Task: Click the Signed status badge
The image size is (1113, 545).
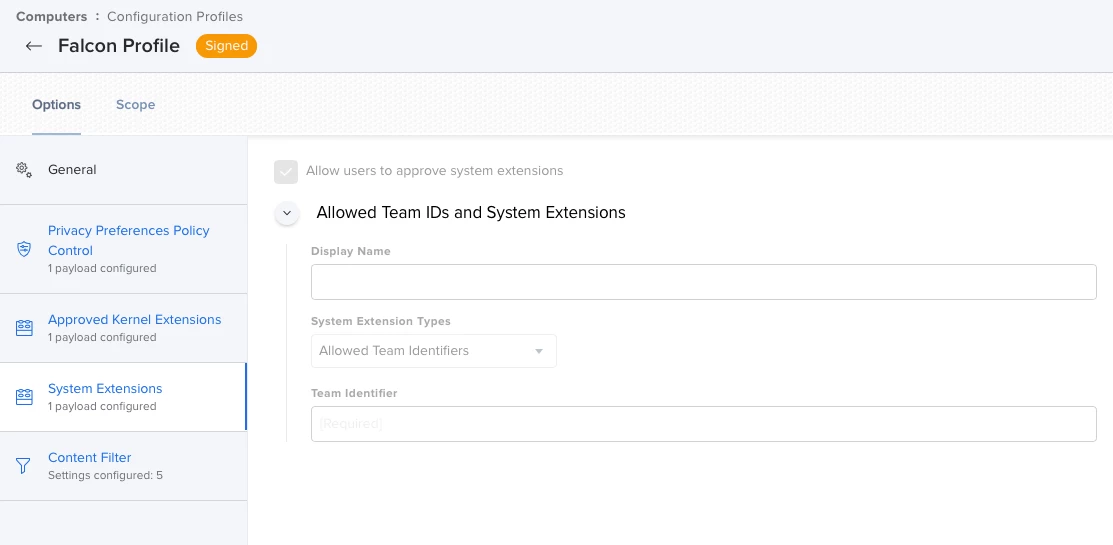Action: tap(226, 46)
